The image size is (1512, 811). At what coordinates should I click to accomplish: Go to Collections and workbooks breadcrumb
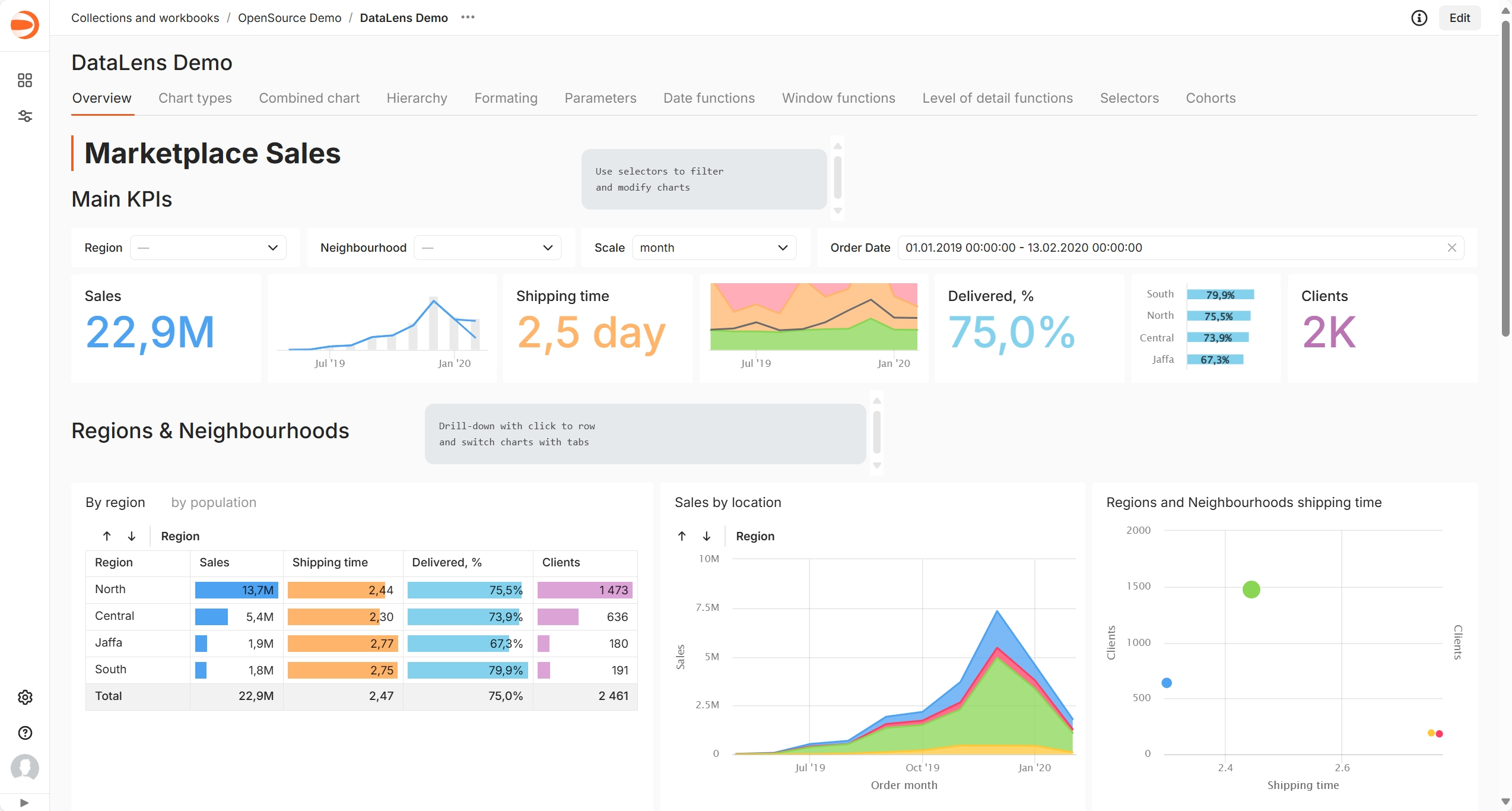click(x=145, y=18)
